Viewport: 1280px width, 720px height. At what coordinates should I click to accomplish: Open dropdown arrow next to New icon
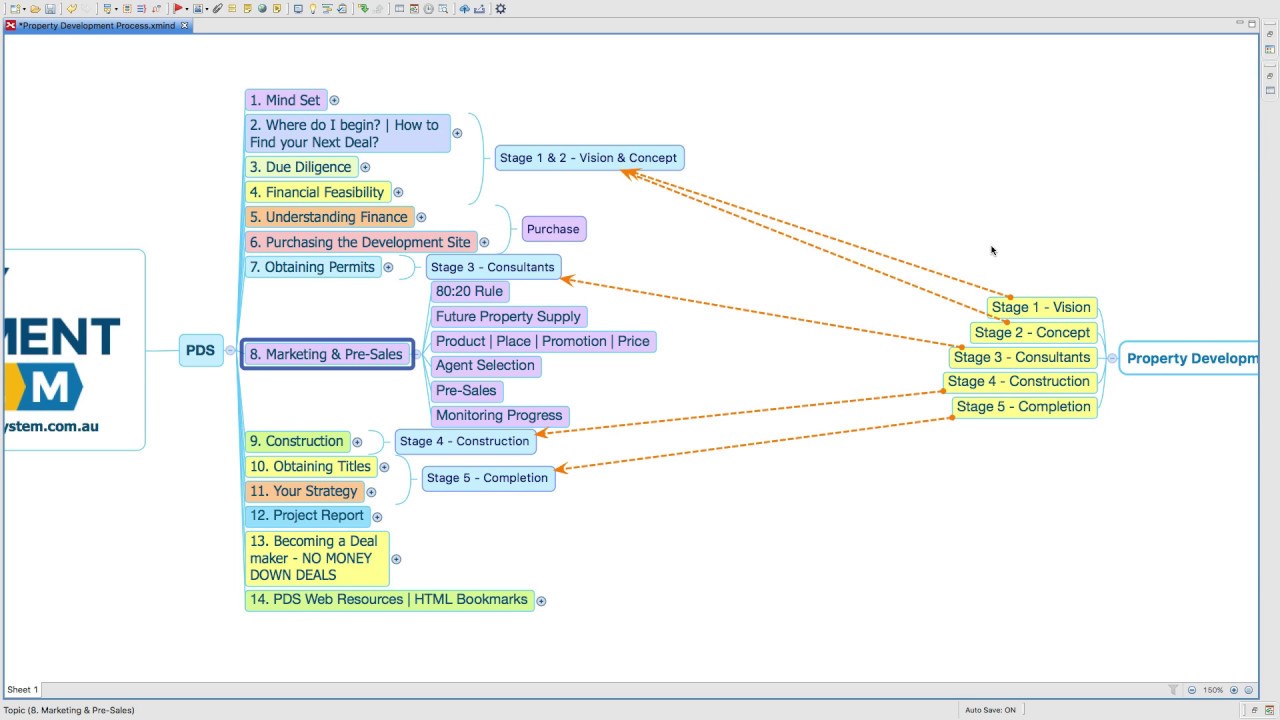[24, 8]
